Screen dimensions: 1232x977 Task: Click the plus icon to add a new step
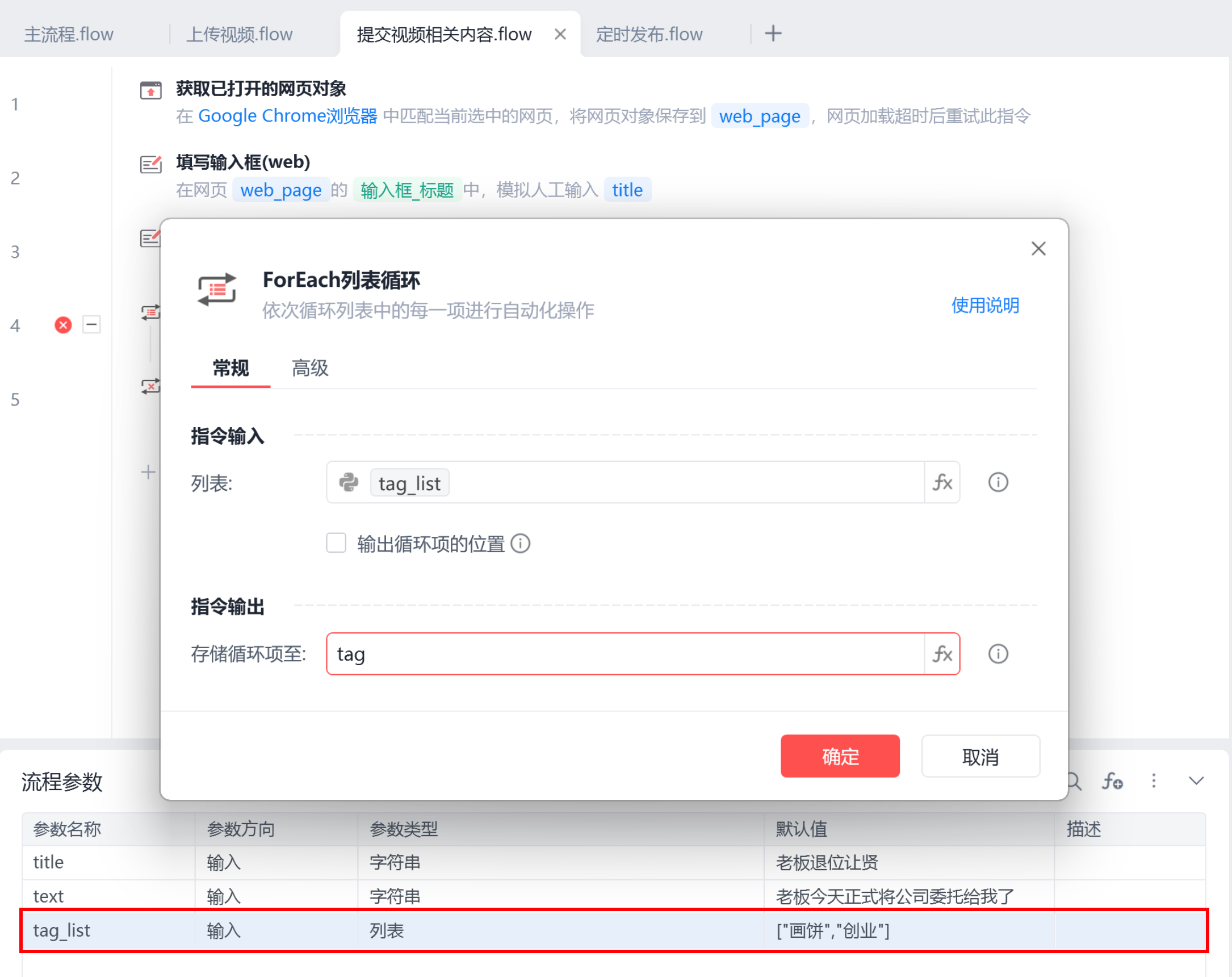coord(148,472)
